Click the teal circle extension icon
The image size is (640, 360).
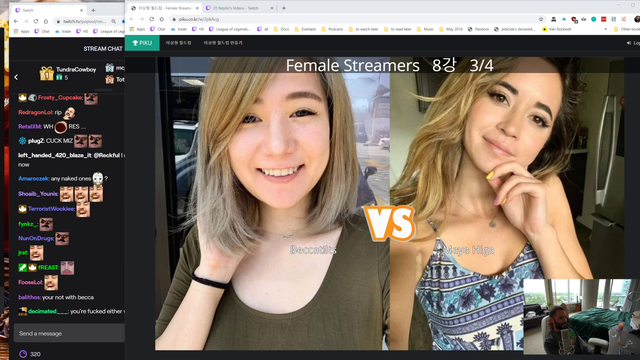[x=593, y=19]
